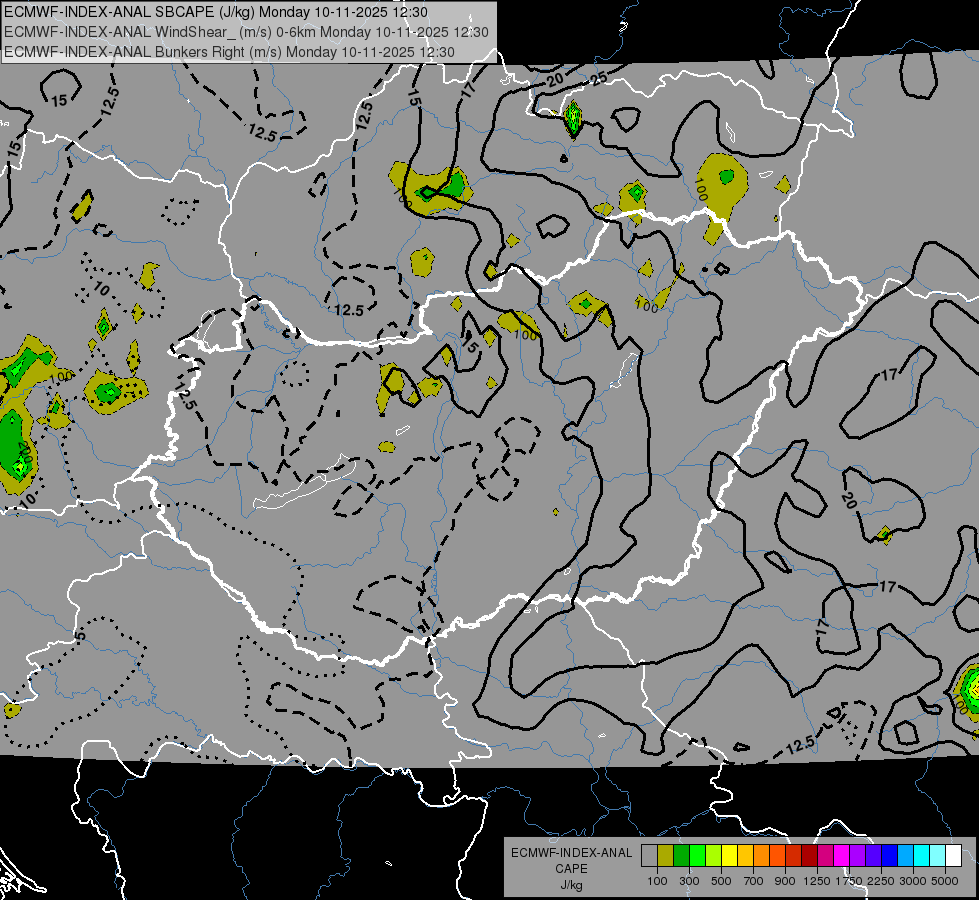The width and height of the screenshot is (979, 900).
Task: Click the SBCAPE title line at top
Action: tap(216, 12)
